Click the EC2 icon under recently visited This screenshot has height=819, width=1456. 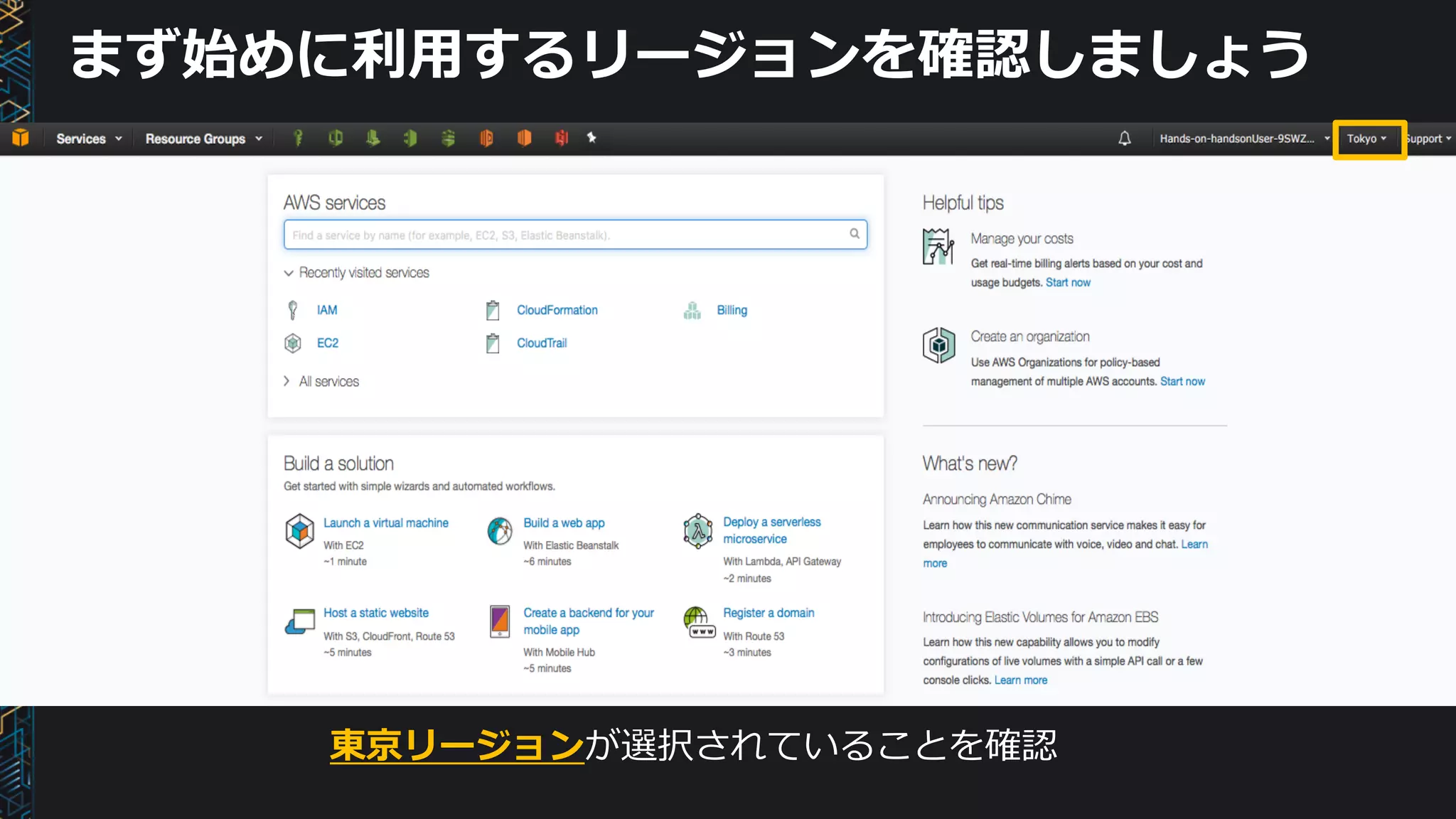(x=292, y=343)
